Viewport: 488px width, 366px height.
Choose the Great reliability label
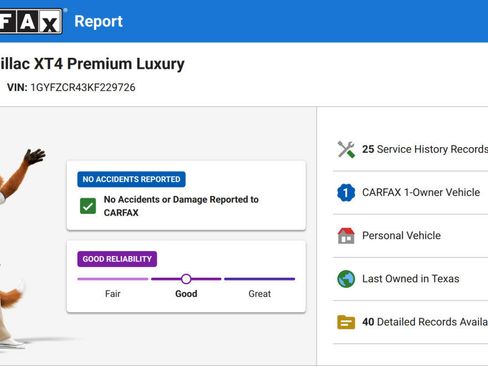(x=259, y=294)
